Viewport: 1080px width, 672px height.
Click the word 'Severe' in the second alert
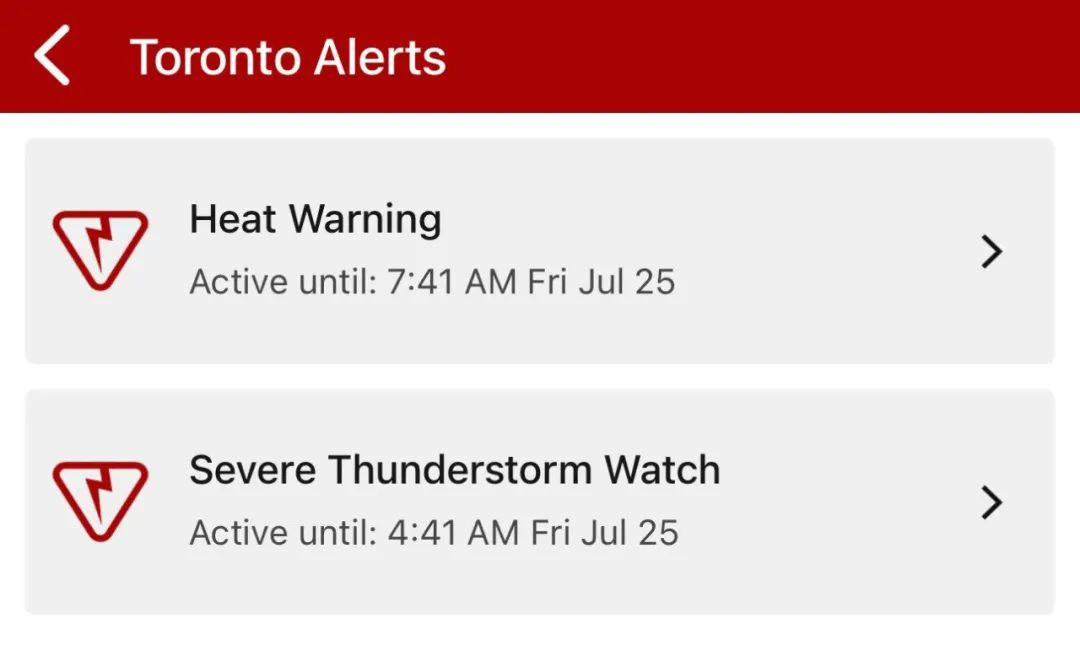click(252, 470)
